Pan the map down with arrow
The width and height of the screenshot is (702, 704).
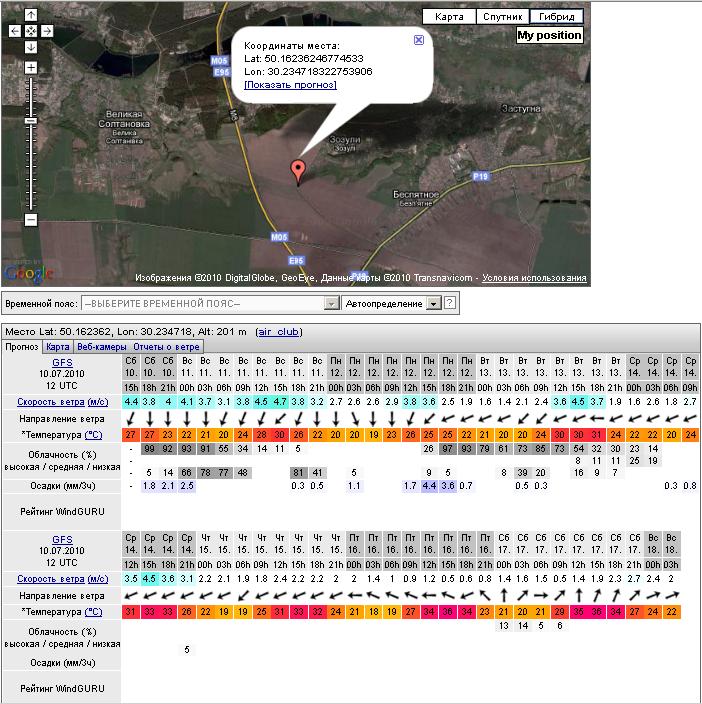pos(31,47)
